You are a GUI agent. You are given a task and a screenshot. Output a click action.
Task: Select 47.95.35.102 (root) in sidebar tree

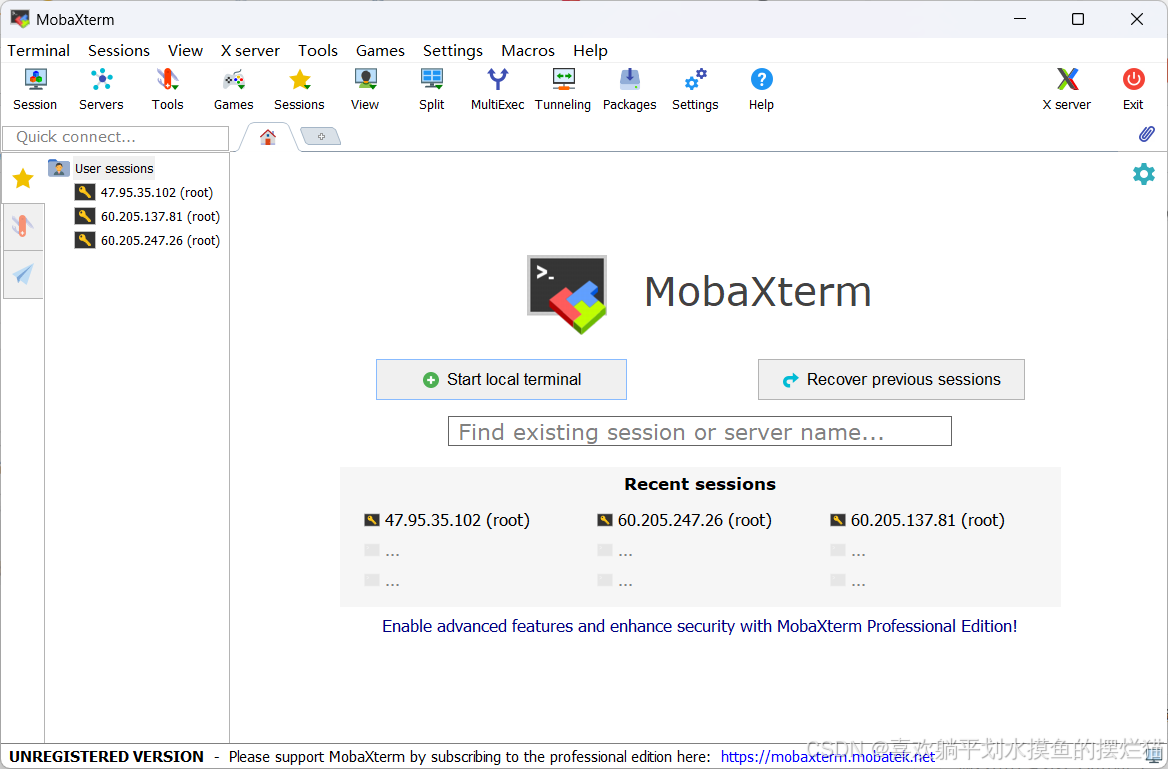156,192
